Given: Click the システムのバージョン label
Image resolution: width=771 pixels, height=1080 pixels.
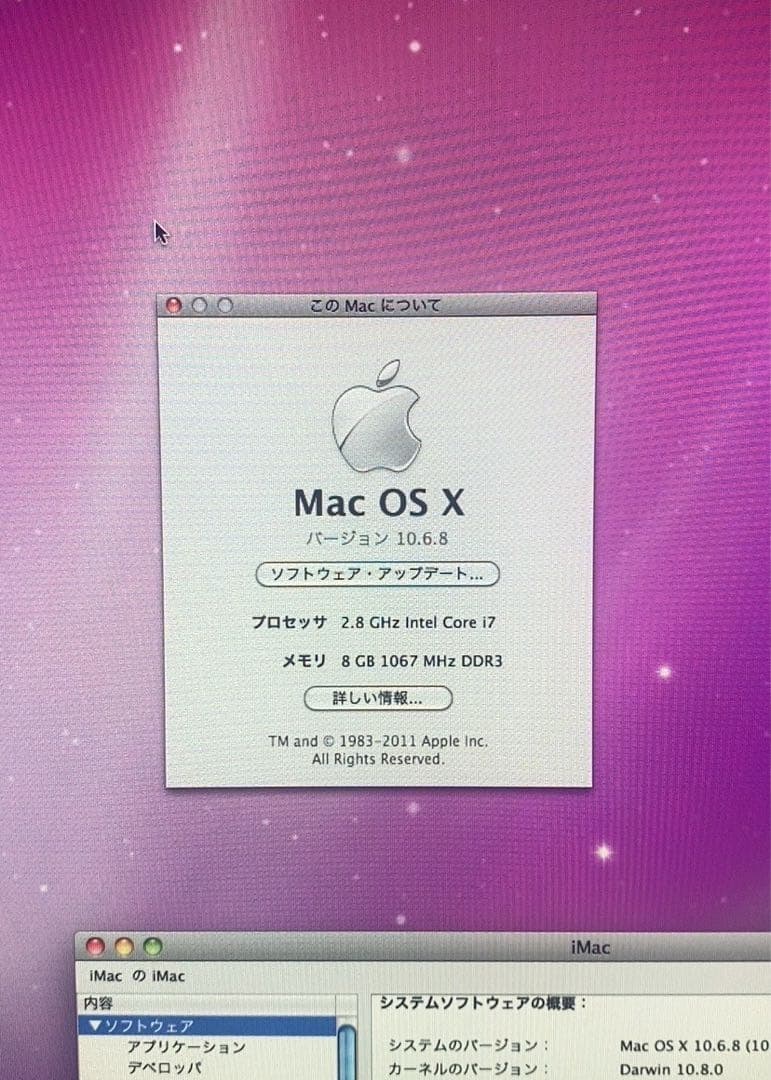Looking at the screenshot, I should pyautogui.click(x=469, y=1046).
